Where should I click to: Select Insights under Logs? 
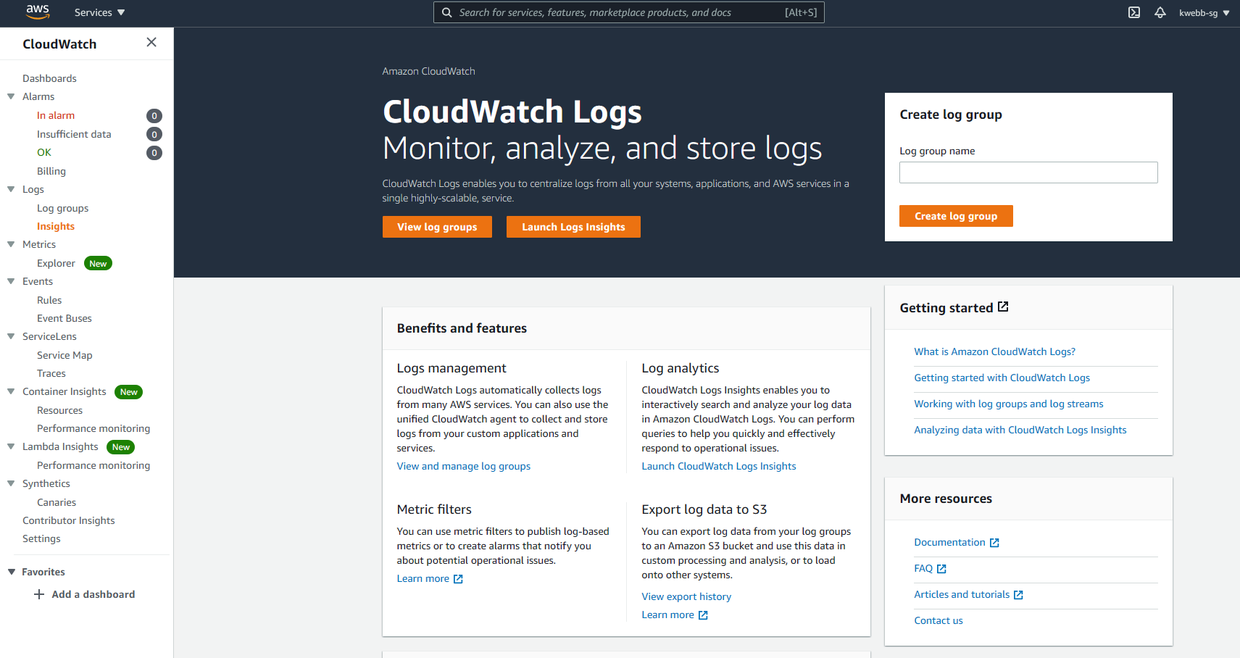[56, 226]
